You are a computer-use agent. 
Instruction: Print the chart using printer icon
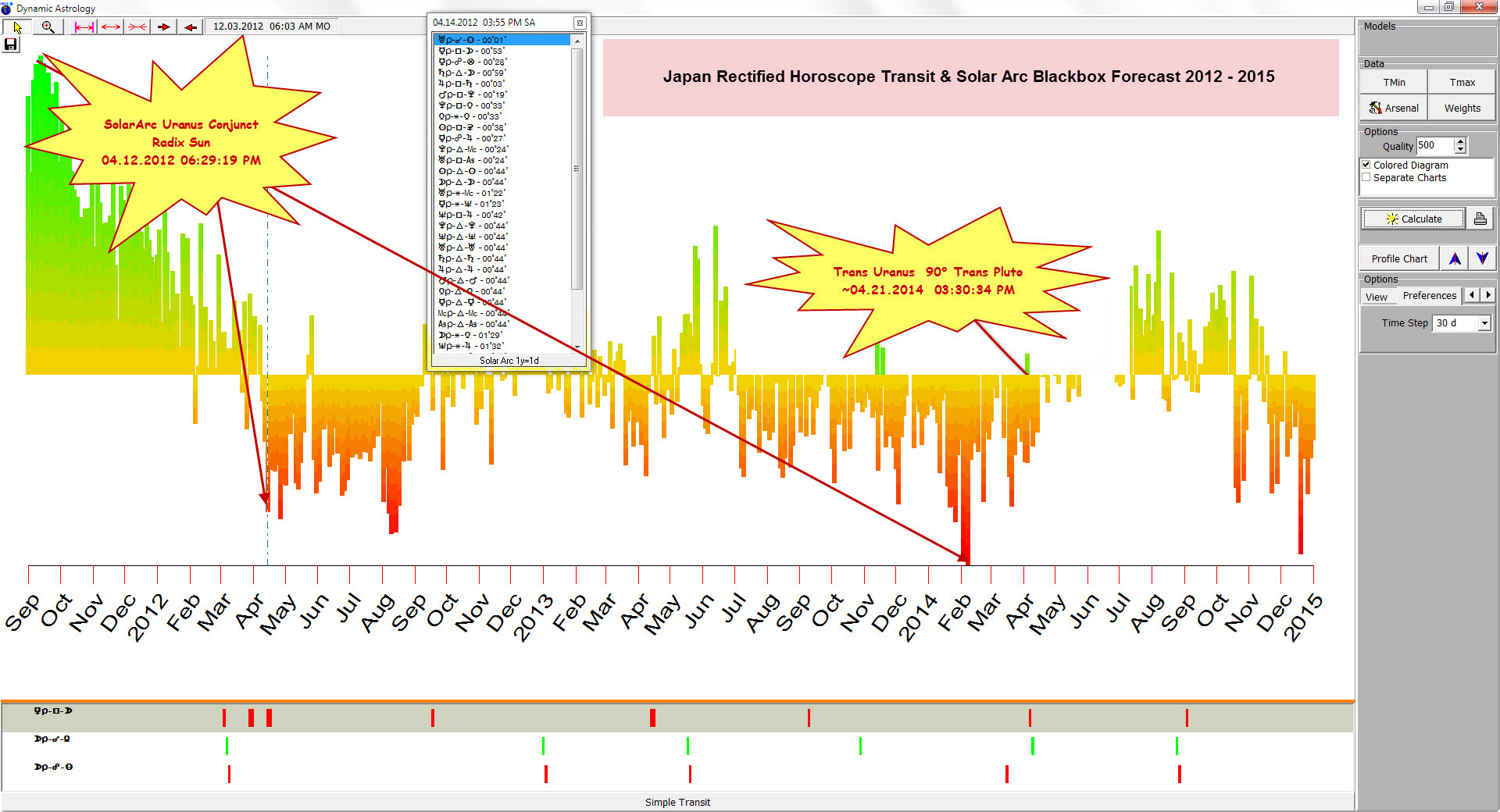click(x=1480, y=219)
